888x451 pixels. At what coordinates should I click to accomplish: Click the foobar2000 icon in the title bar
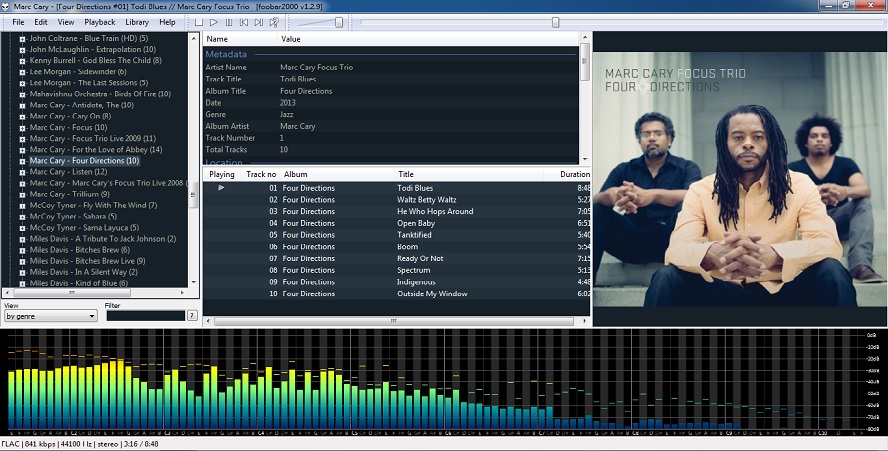click(x=6, y=6)
